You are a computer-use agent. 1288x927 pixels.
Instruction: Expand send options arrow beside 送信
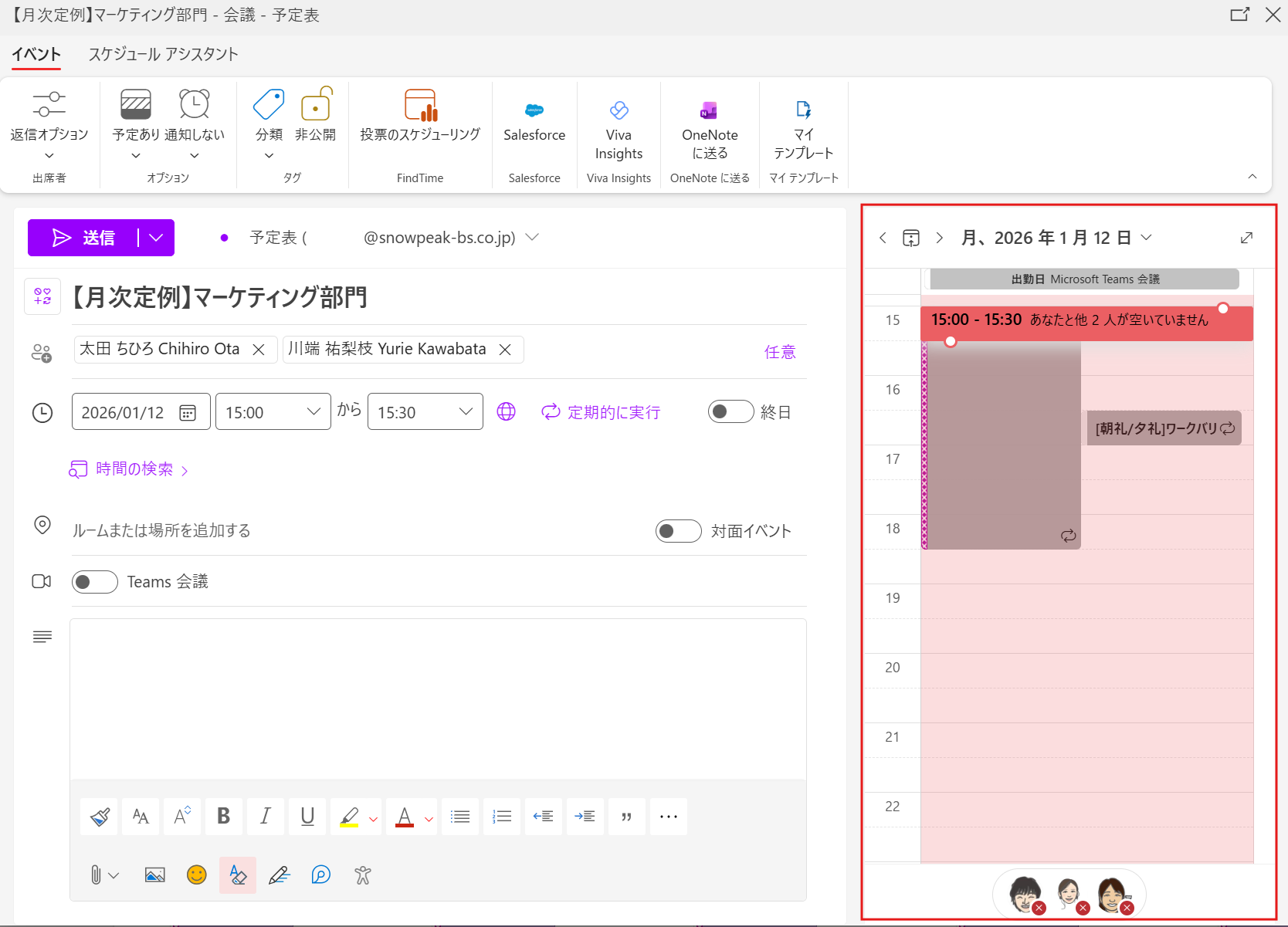pyautogui.click(x=156, y=238)
